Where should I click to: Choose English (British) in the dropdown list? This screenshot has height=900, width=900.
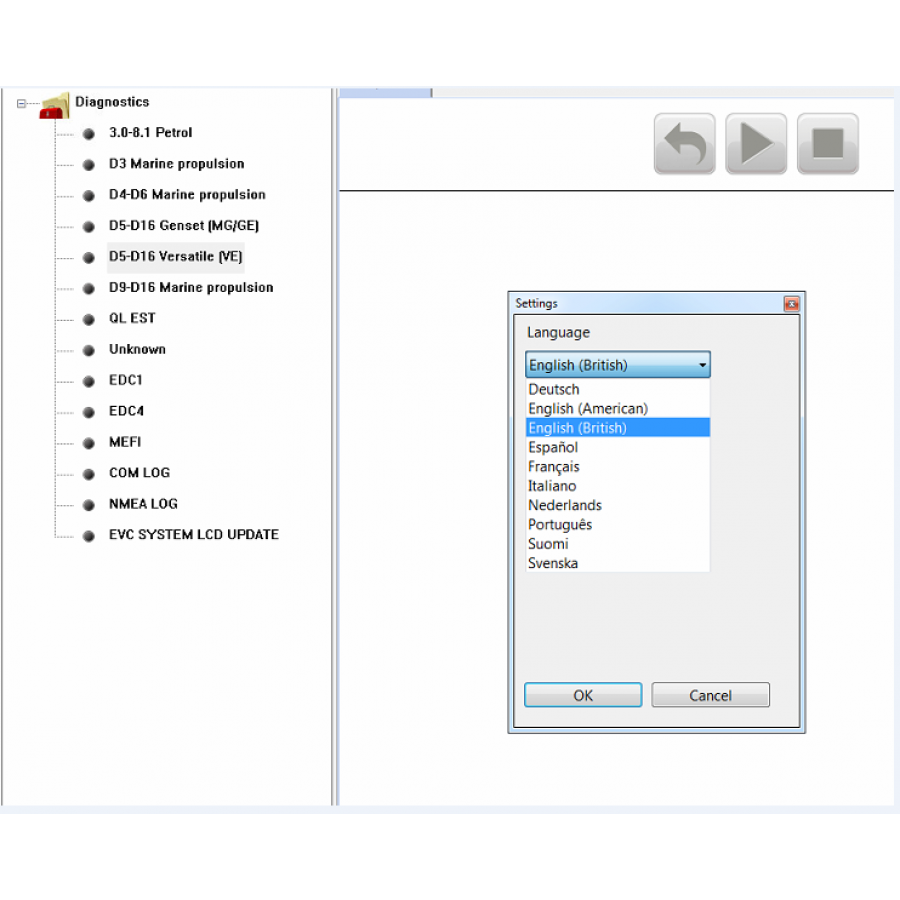618,428
